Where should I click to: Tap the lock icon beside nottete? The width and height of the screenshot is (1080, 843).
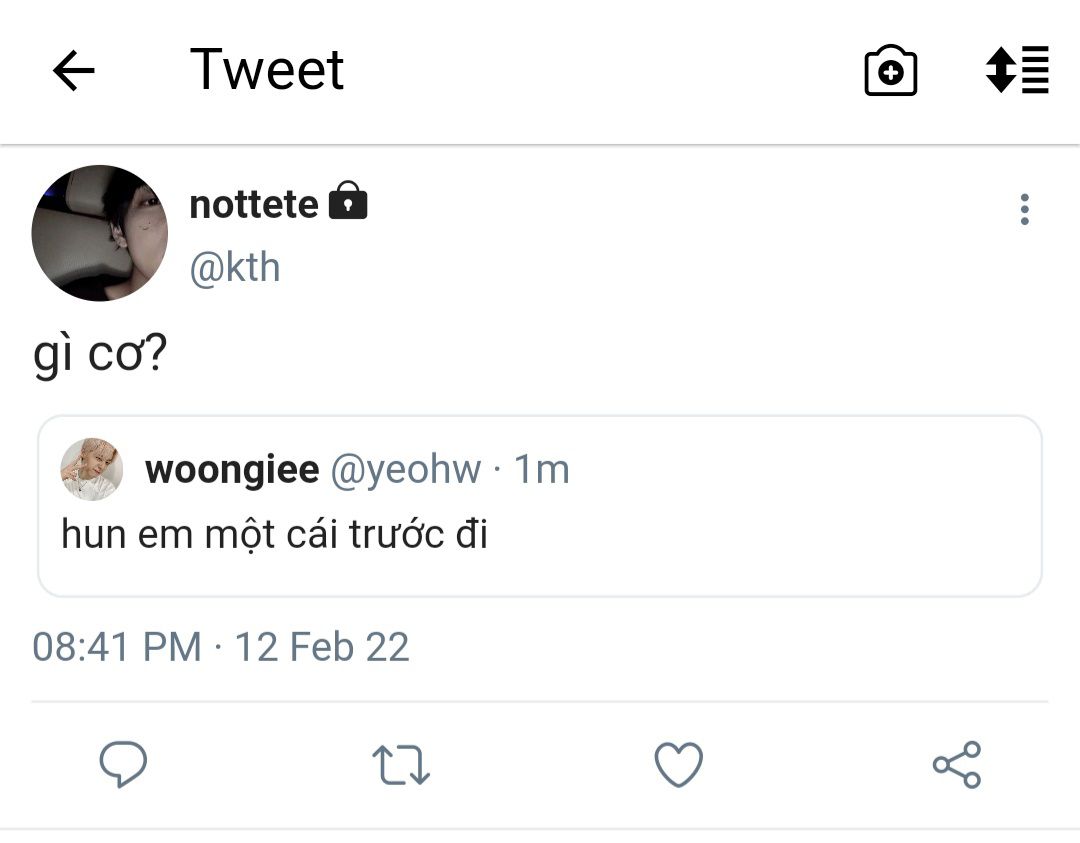[348, 201]
